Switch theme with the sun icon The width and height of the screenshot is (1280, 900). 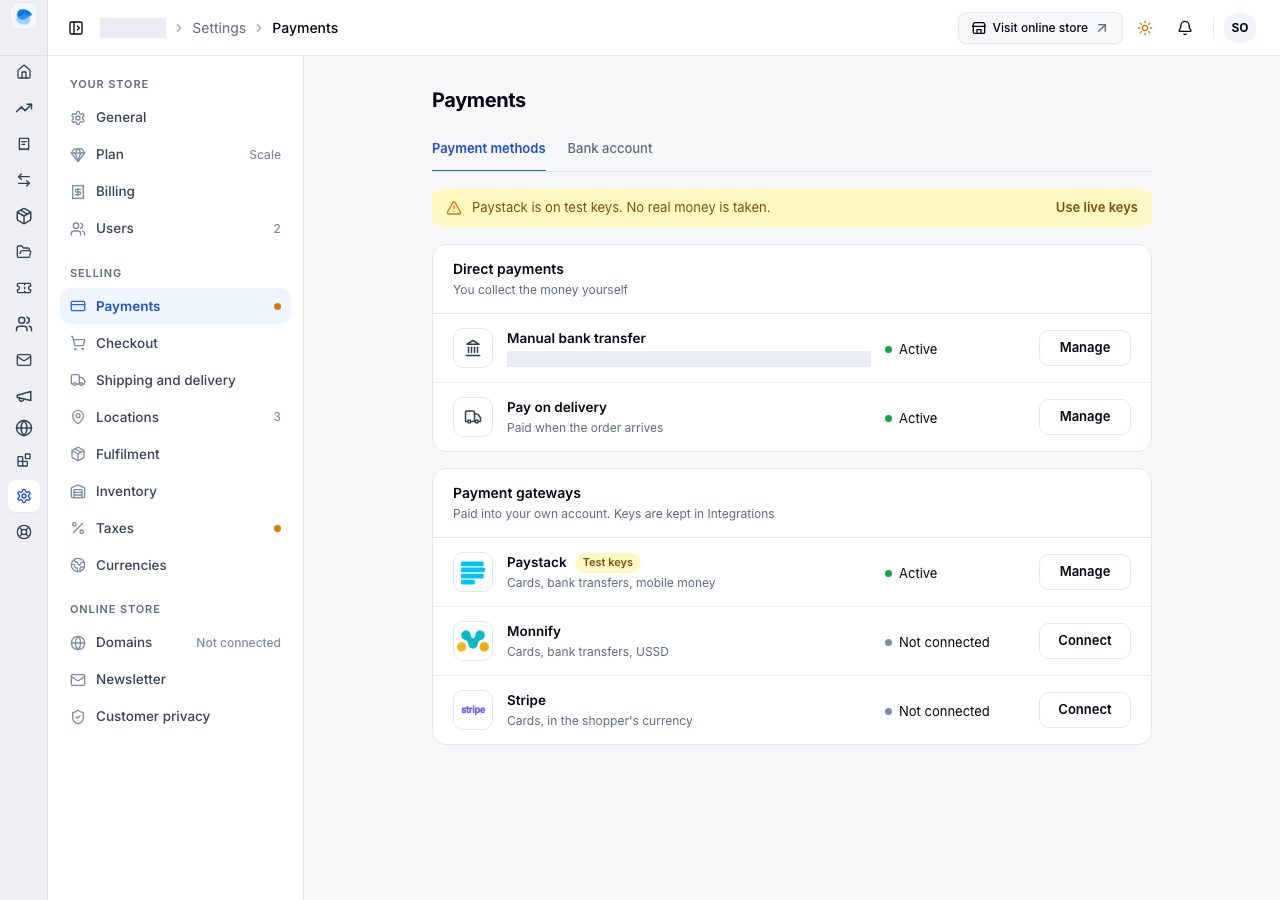1145,28
